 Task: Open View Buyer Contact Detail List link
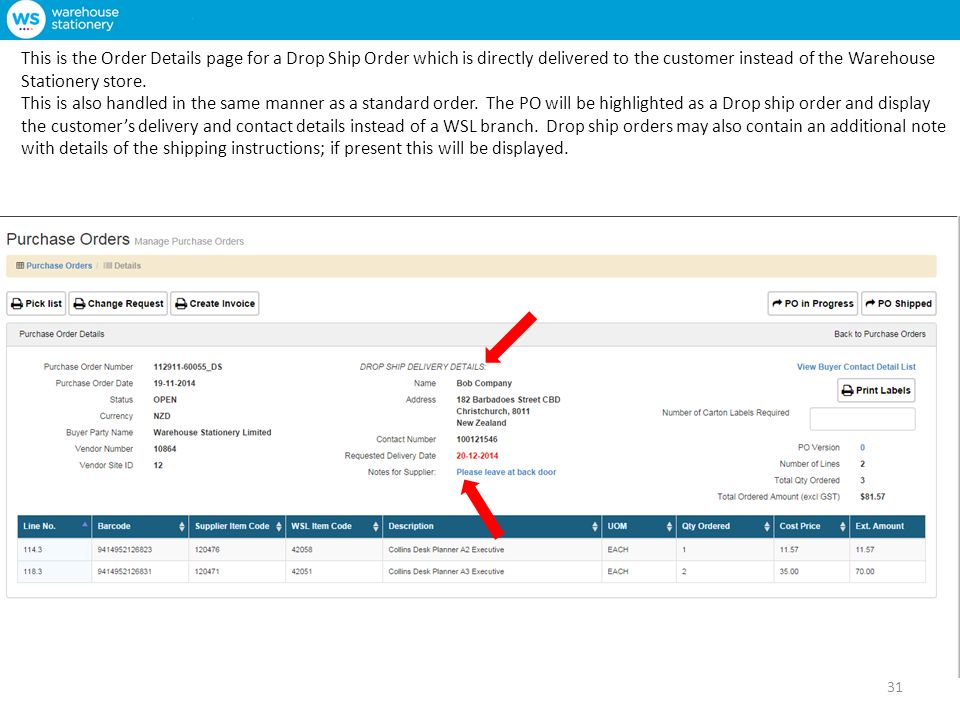click(856, 367)
